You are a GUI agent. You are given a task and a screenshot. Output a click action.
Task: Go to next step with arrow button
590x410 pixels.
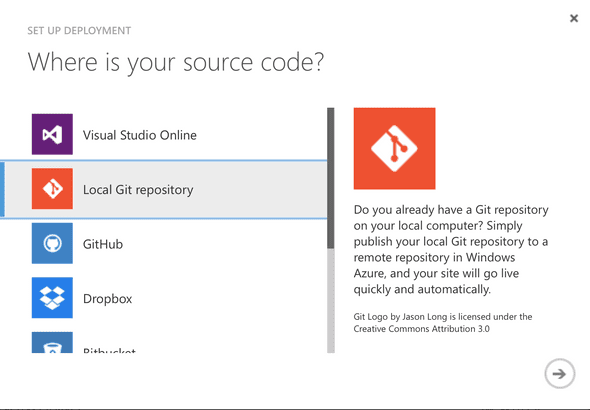click(560, 374)
